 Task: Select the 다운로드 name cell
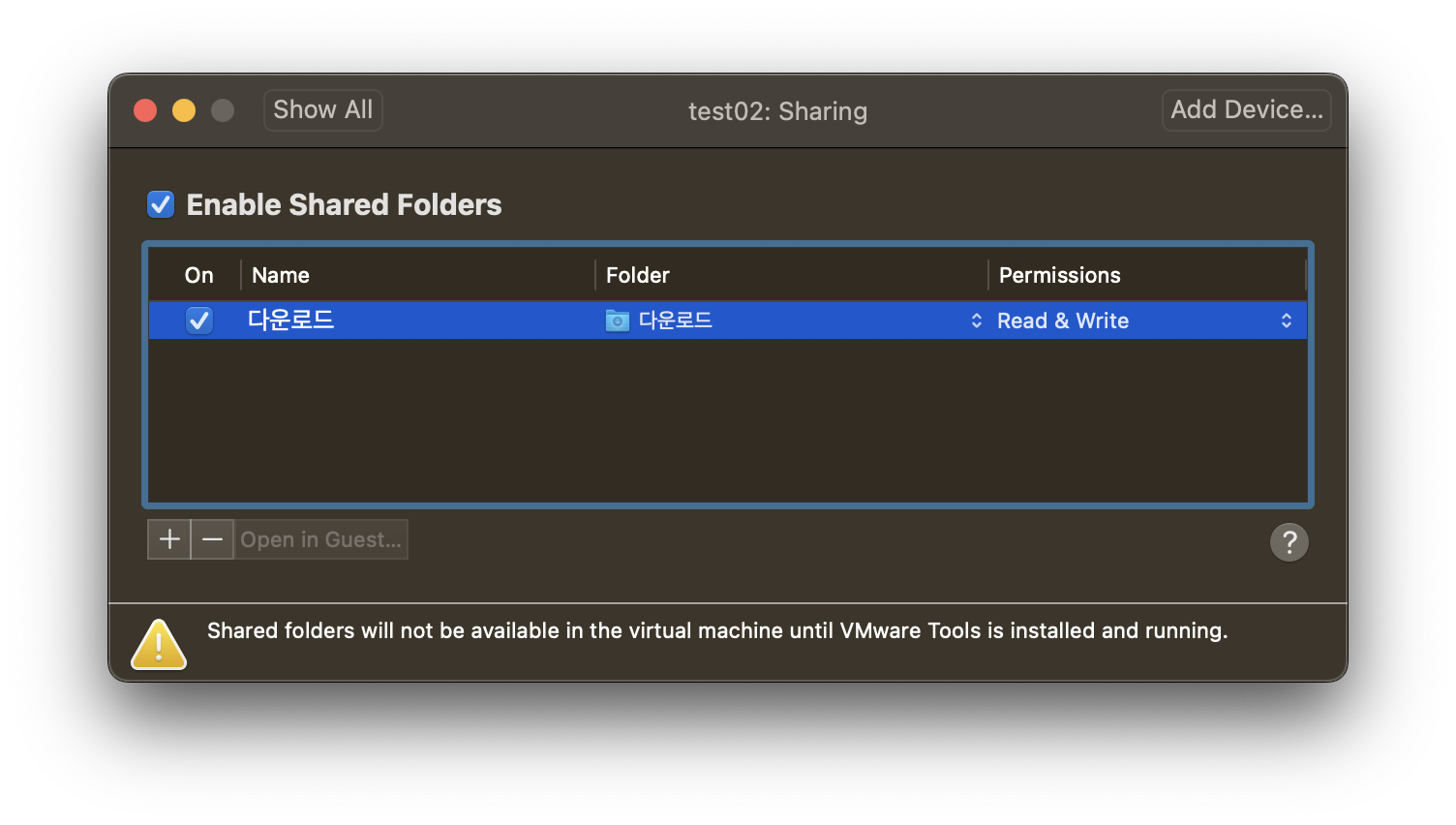(291, 320)
